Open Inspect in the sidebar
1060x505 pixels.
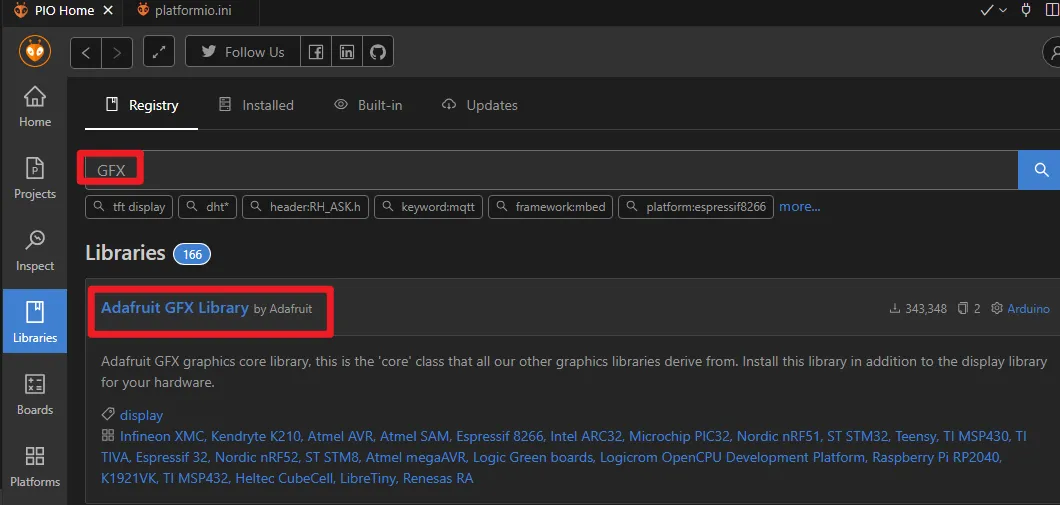click(35, 251)
